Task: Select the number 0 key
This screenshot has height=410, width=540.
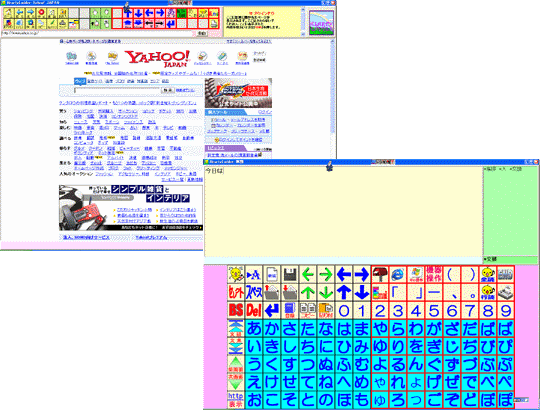Action: click(x=344, y=310)
